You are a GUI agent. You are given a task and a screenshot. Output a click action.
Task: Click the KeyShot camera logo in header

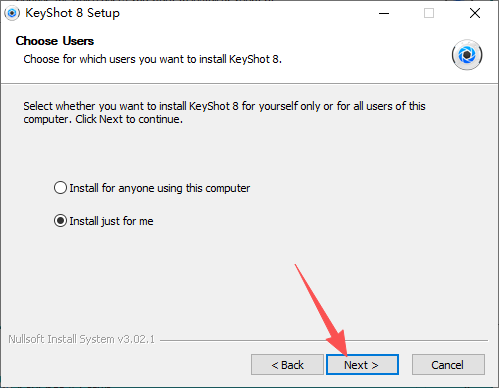[467, 55]
